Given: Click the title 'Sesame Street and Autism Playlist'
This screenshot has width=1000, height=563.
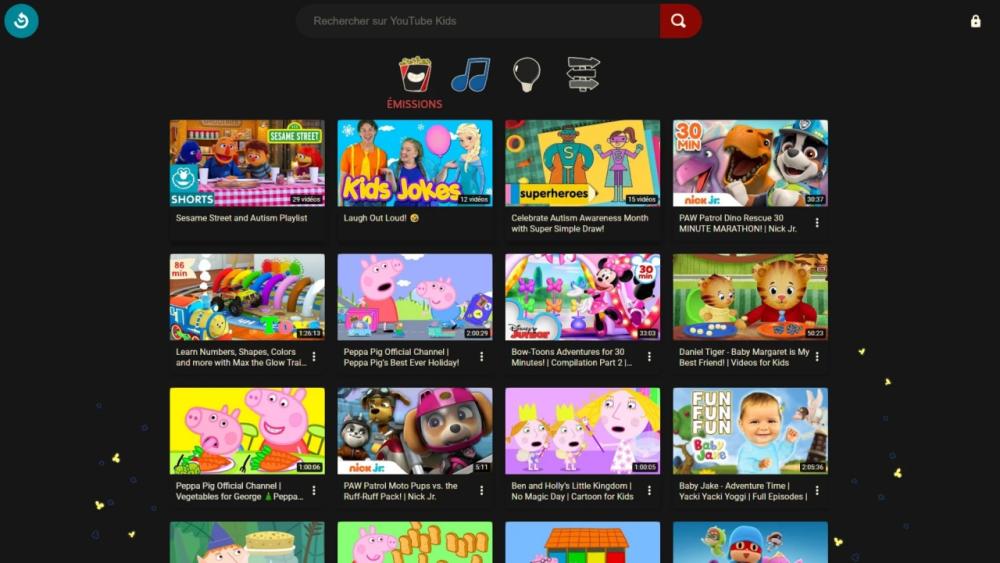Looking at the screenshot, I should (x=241, y=218).
